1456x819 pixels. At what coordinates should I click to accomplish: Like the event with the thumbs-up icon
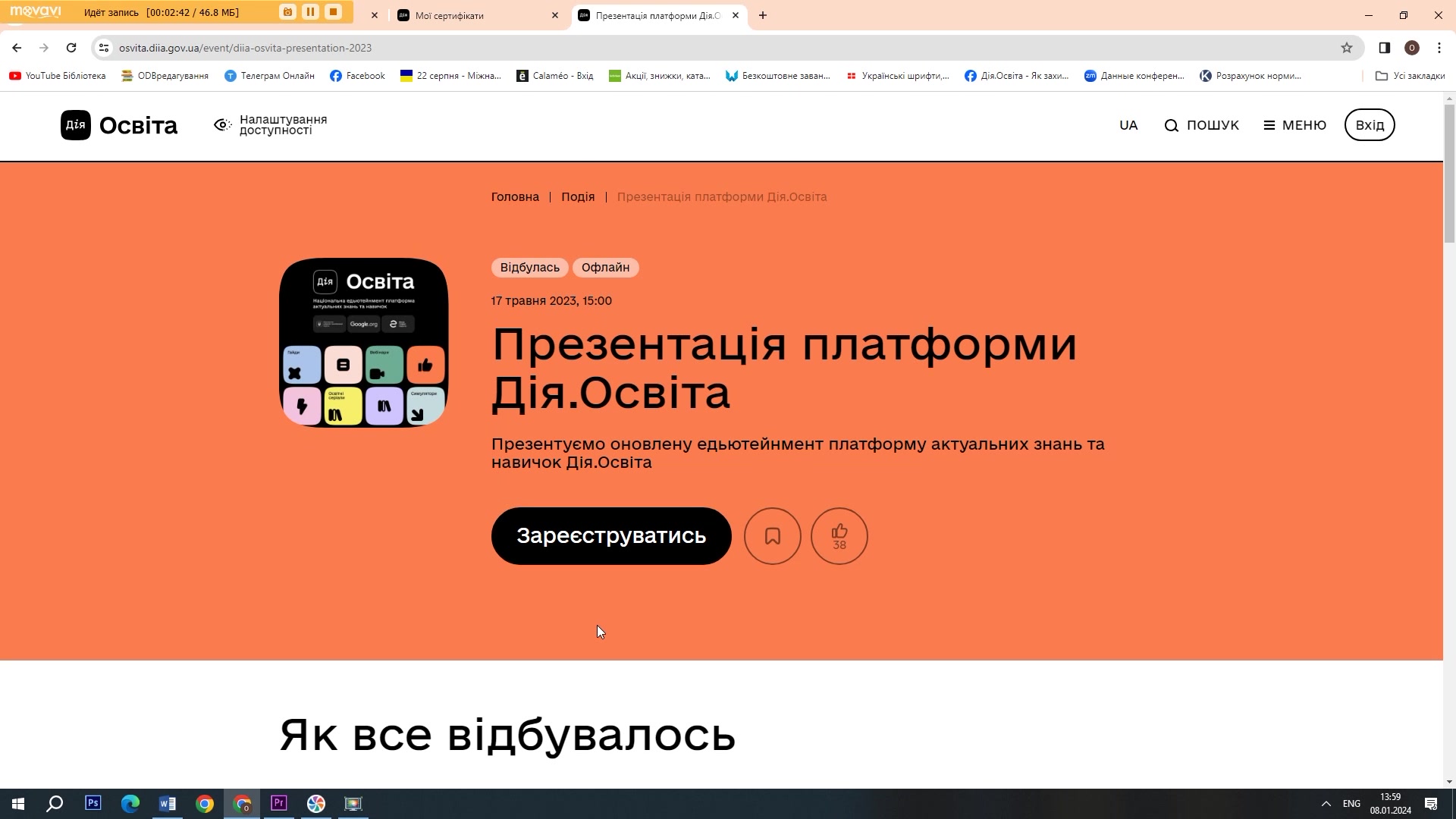(839, 536)
